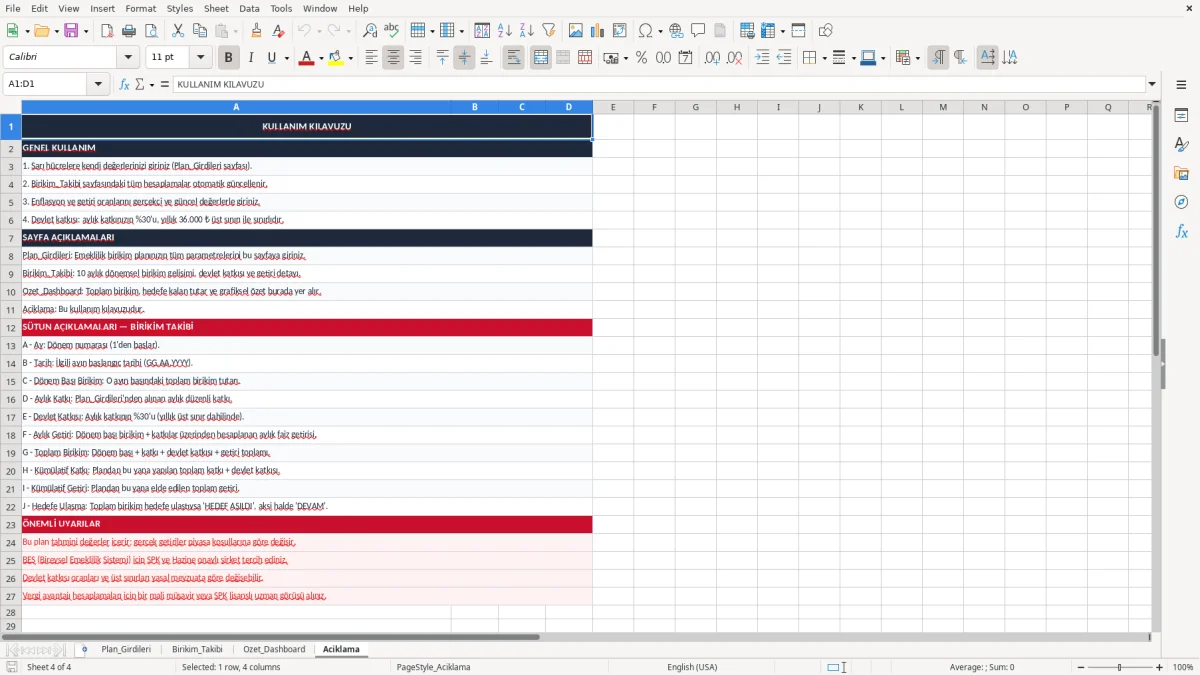
Task: Increase indent
Action: pos(762,58)
